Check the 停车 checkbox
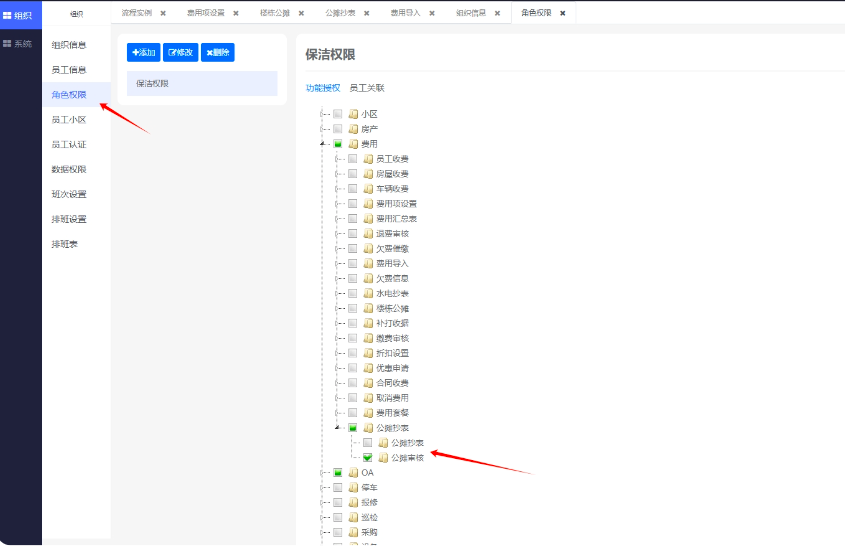The width and height of the screenshot is (845, 554). click(x=337, y=487)
